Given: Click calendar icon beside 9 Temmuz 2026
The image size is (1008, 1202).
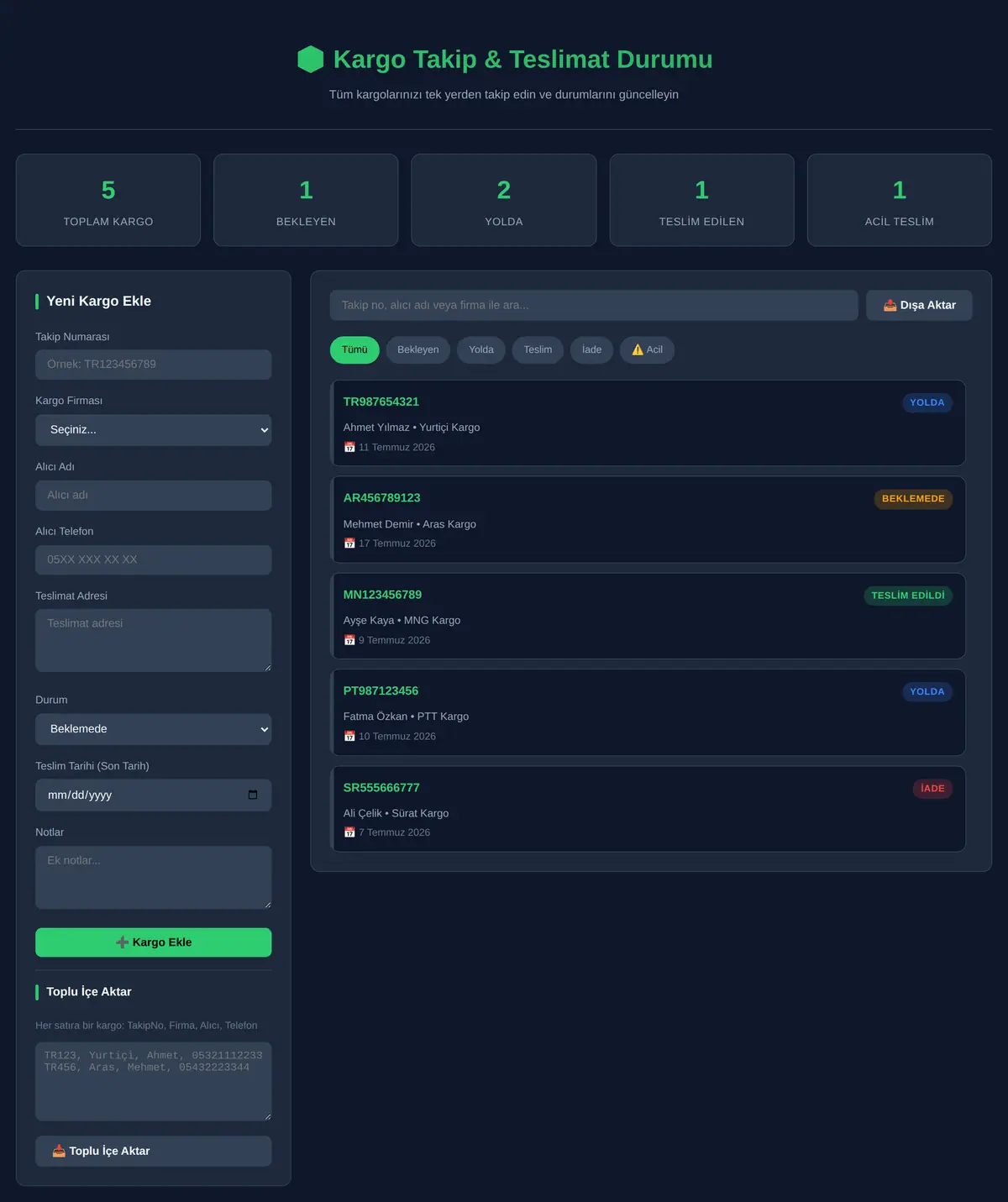Looking at the screenshot, I should pyautogui.click(x=349, y=640).
